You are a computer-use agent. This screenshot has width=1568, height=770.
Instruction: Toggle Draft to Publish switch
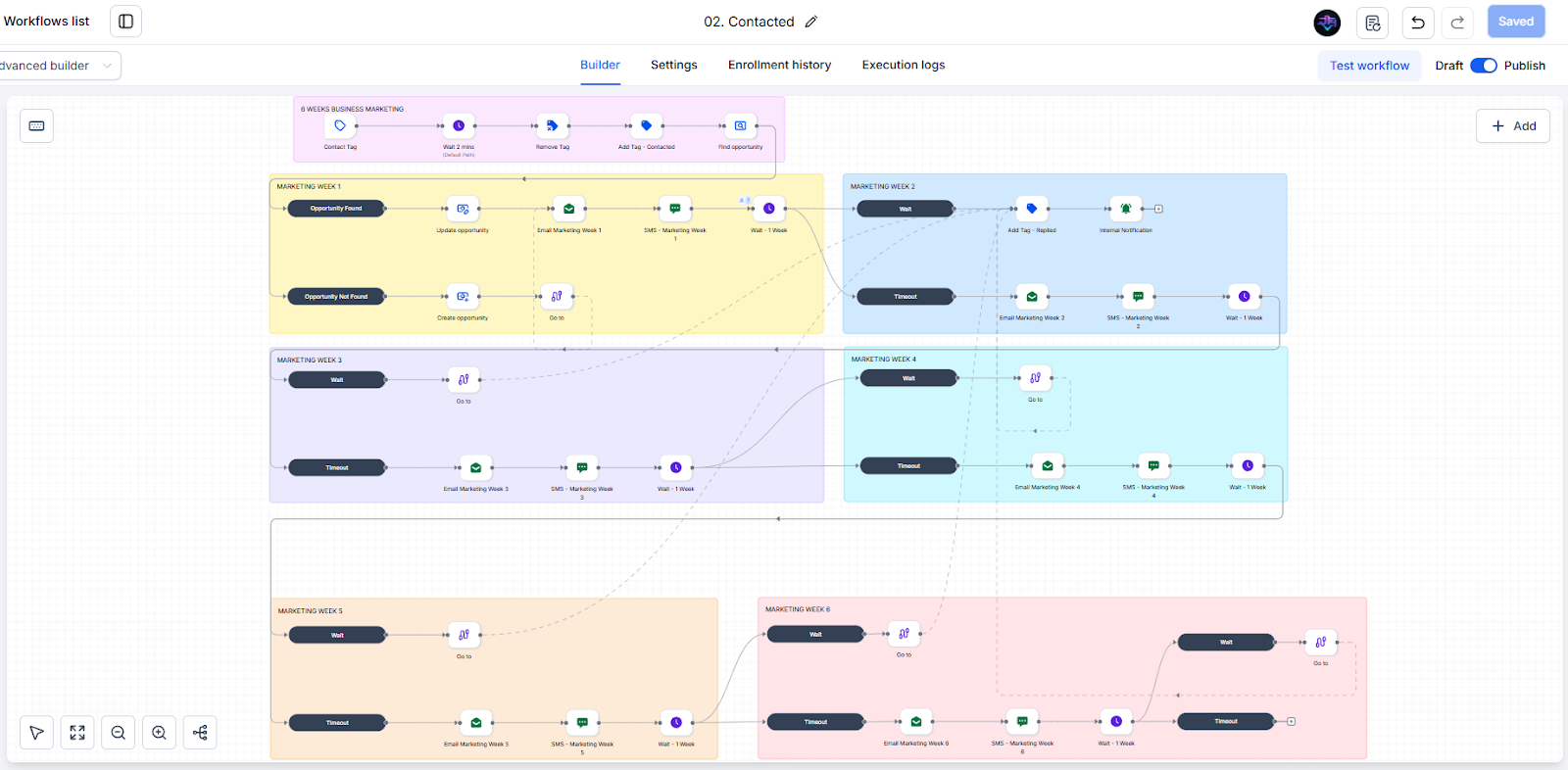coord(1484,66)
